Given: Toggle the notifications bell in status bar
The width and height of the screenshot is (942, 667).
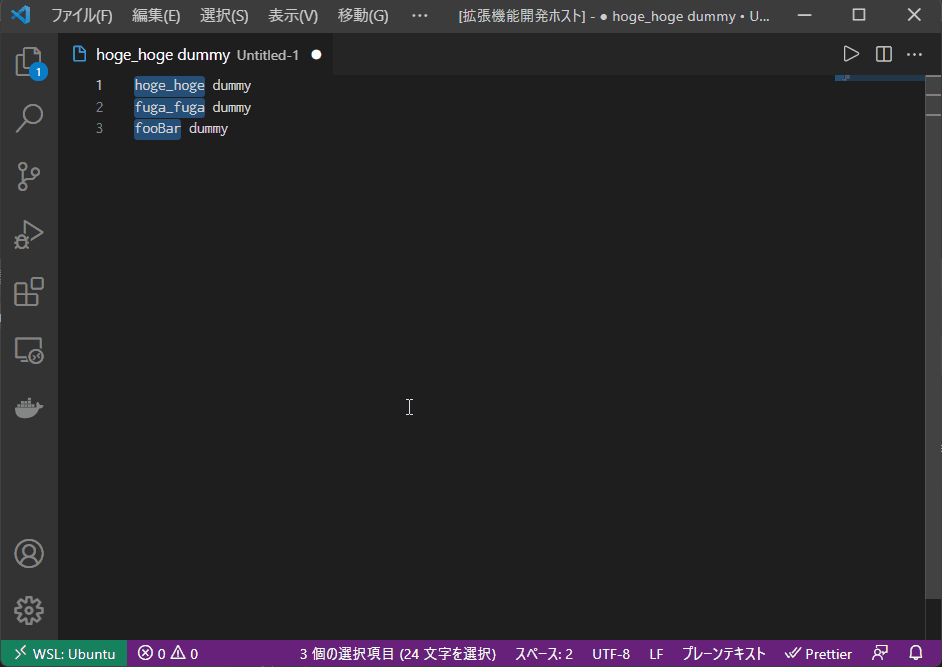Looking at the screenshot, I should click(915, 654).
